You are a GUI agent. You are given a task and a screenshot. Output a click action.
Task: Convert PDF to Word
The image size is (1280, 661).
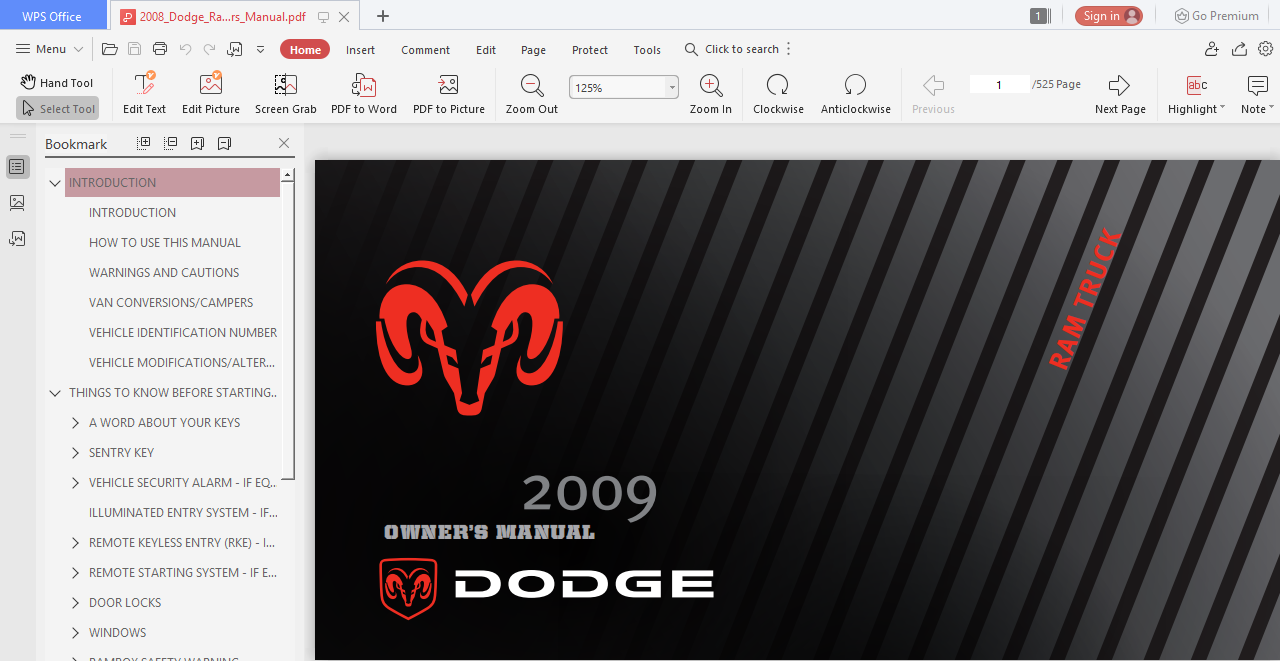coord(364,94)
